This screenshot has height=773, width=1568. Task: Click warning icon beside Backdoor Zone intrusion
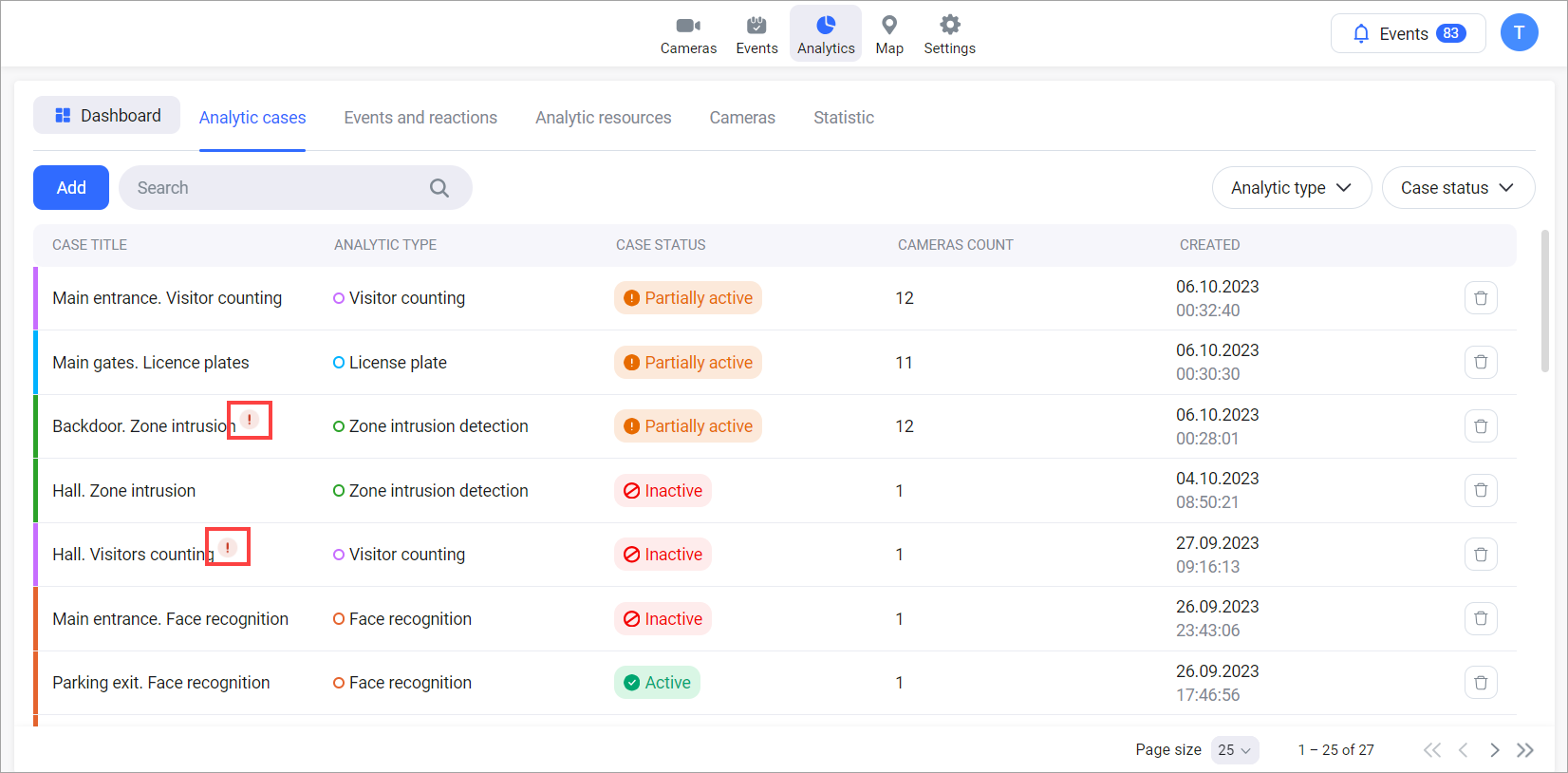coord(250,420)
